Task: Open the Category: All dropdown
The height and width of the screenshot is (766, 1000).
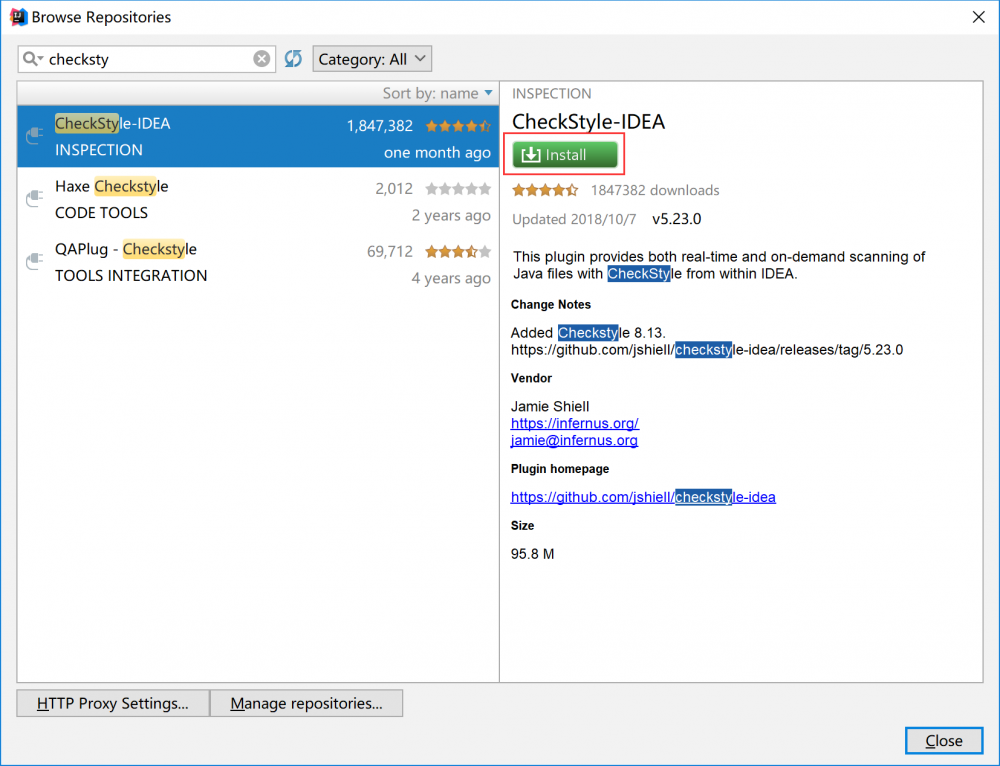Action: [372, 59]
